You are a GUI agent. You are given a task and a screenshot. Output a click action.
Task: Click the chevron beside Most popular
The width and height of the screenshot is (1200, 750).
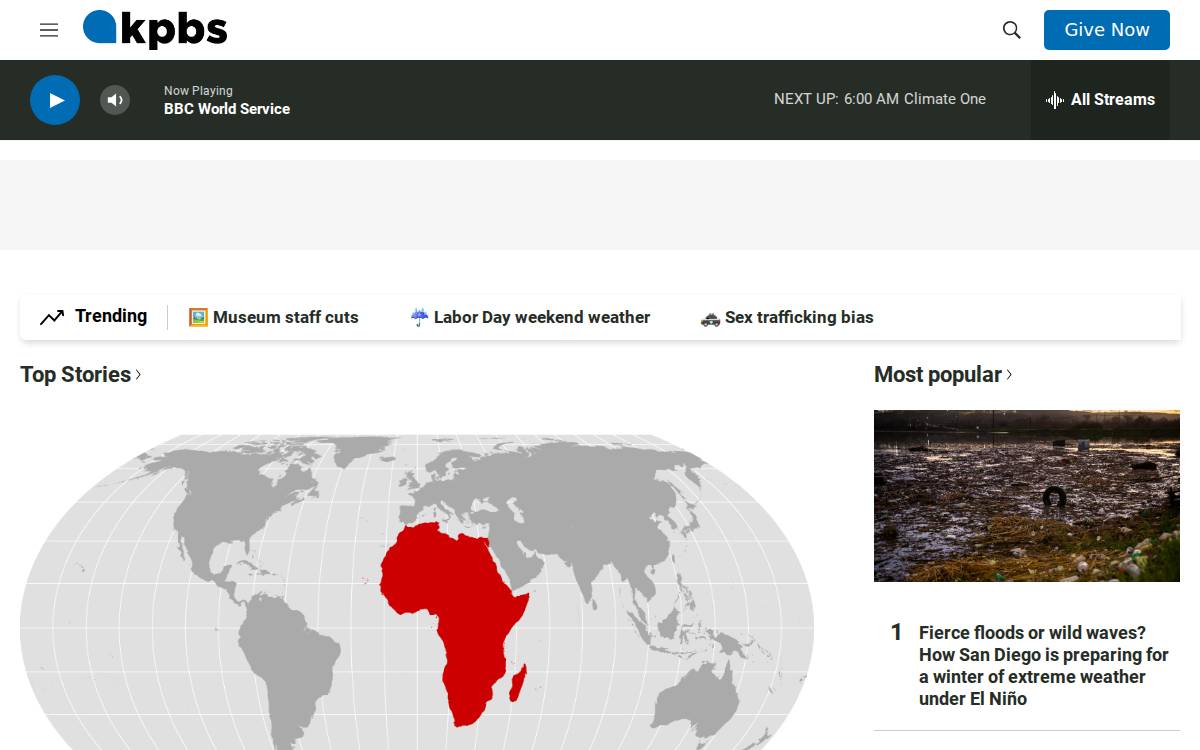click(1009, 374)
